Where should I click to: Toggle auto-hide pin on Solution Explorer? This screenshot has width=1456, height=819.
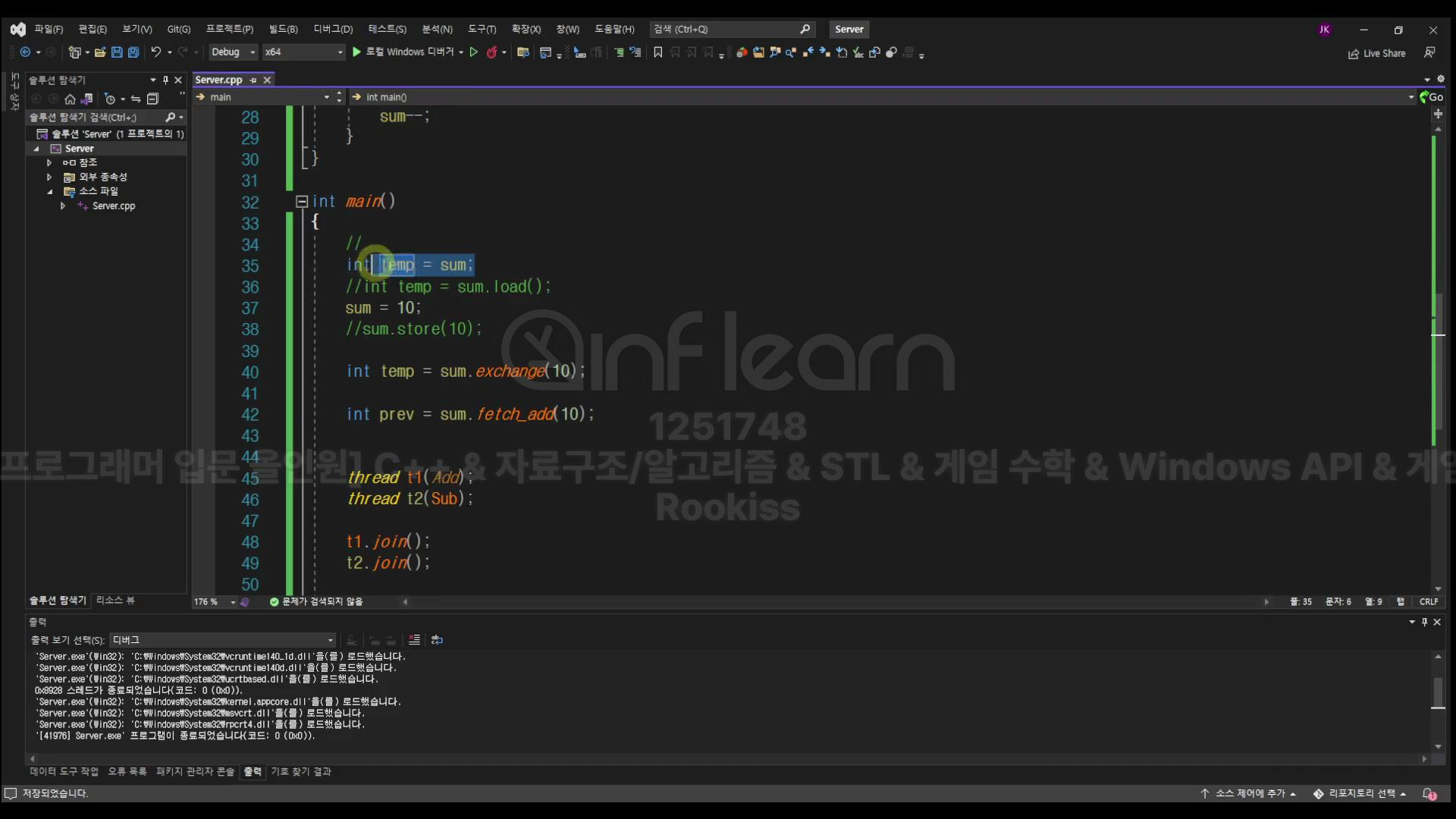pyautogui.click(x=165, y=80)
